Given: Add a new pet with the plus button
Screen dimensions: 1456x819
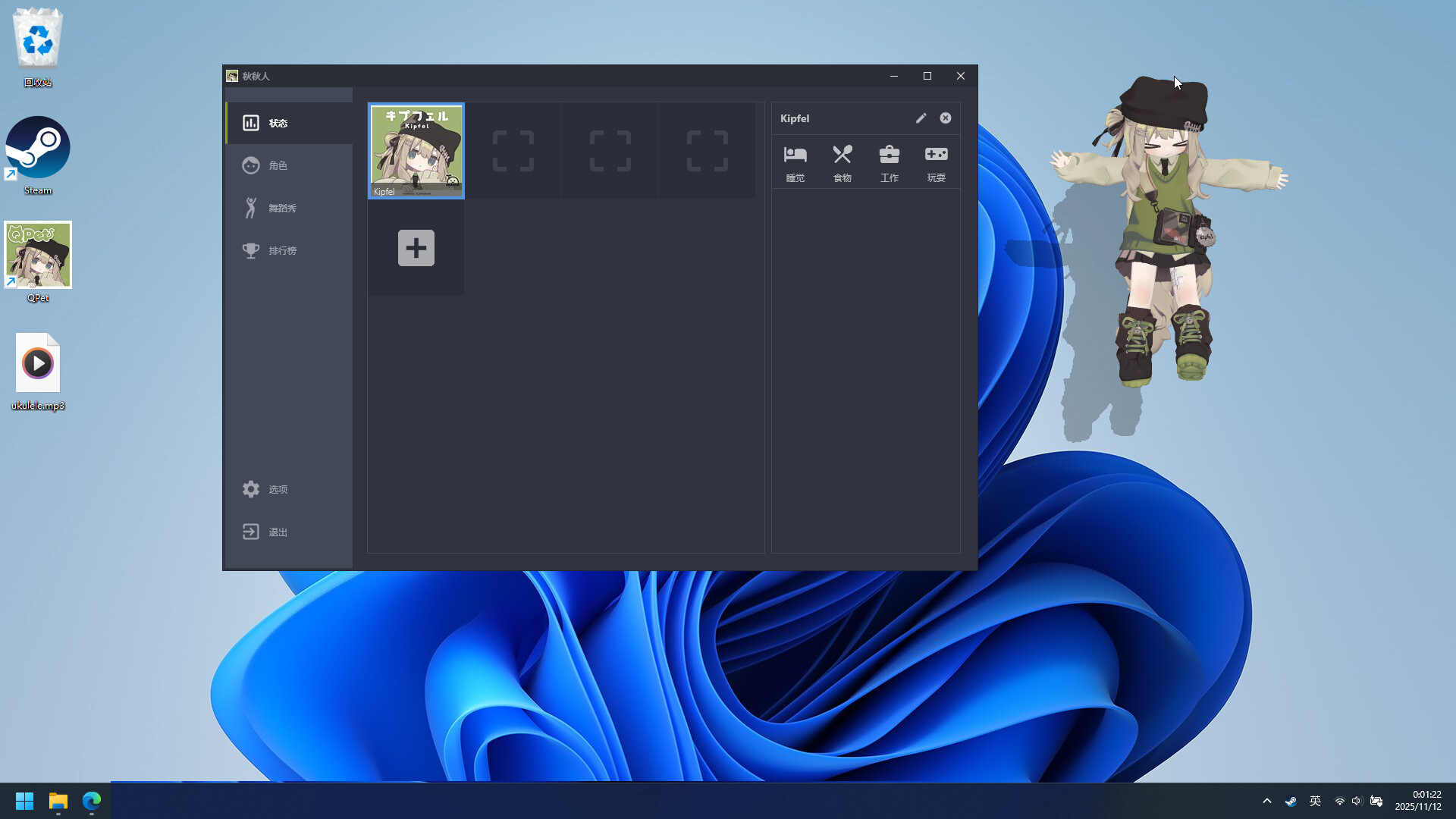Looking at the screenshot, I should 415,248.
